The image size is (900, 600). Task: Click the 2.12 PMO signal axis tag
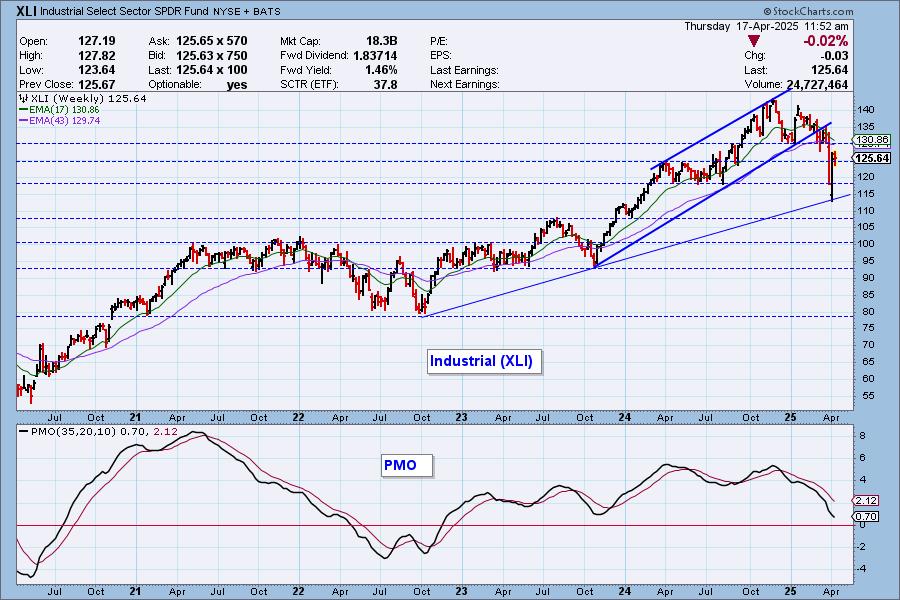866,500
